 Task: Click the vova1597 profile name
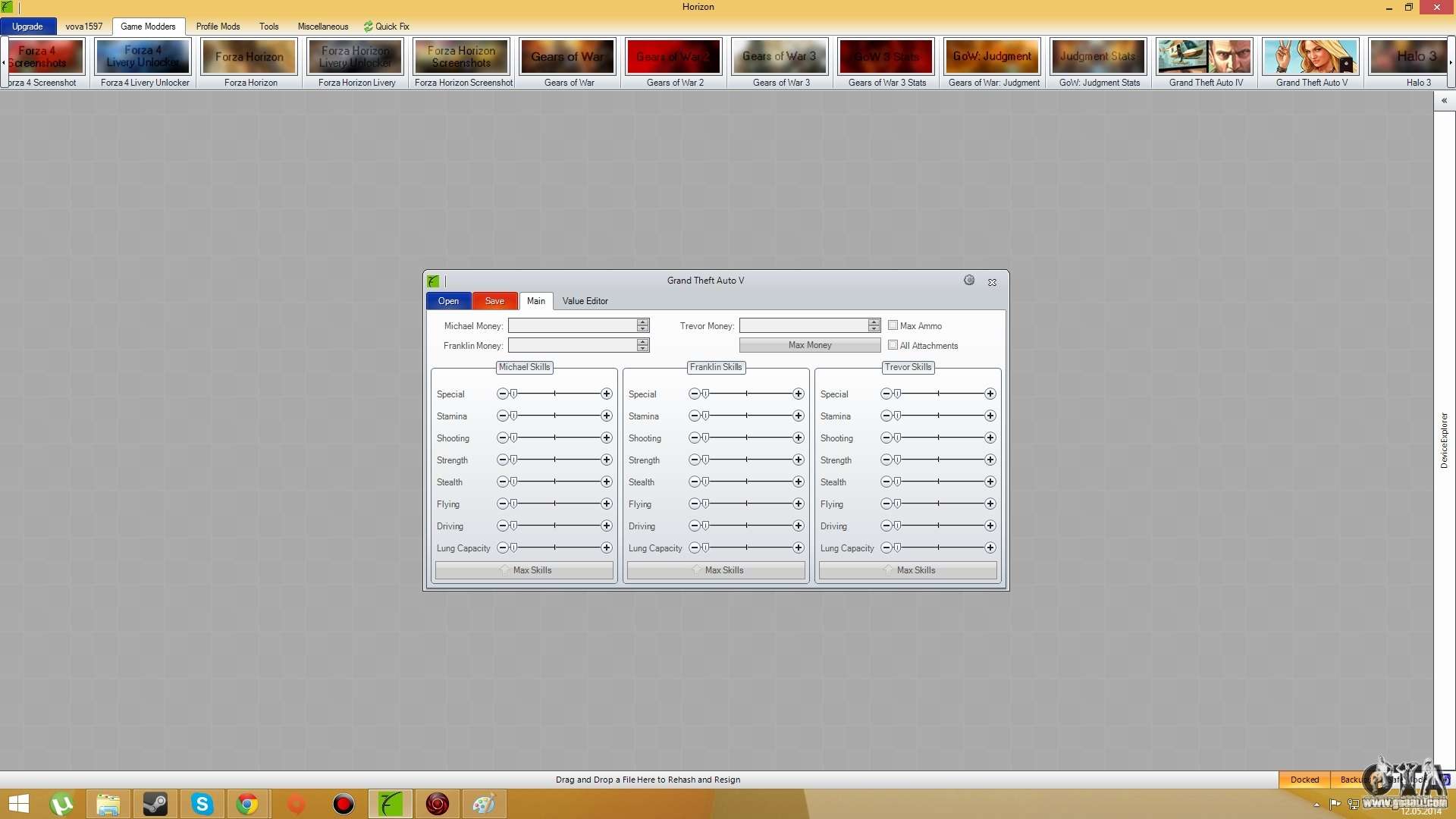coord(83,27)
